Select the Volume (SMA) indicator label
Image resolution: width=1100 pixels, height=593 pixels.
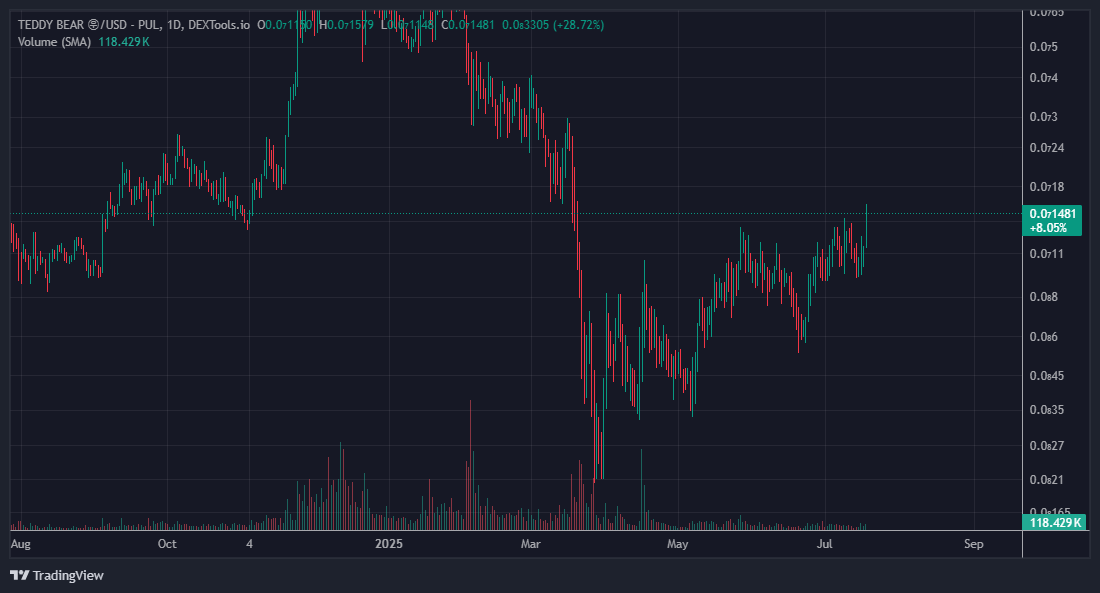(x=54, y=42)
